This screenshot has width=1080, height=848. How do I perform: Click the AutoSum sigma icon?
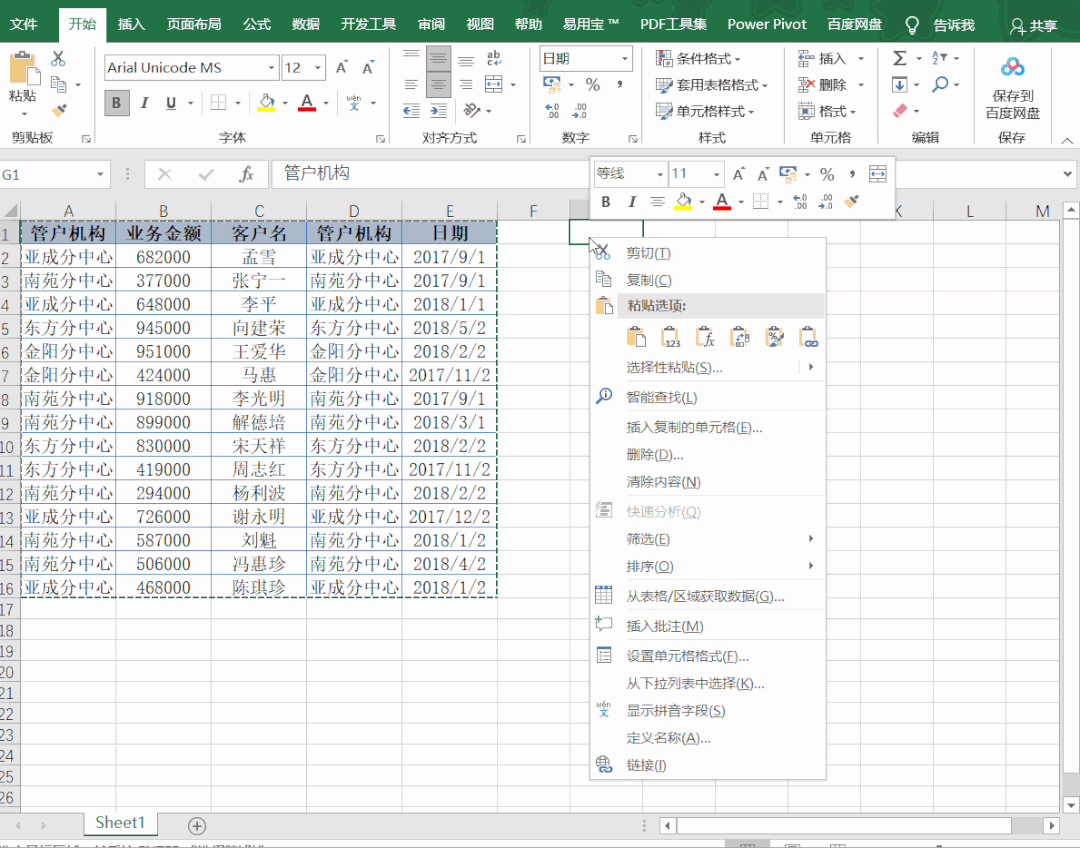[x=900, y=59]
